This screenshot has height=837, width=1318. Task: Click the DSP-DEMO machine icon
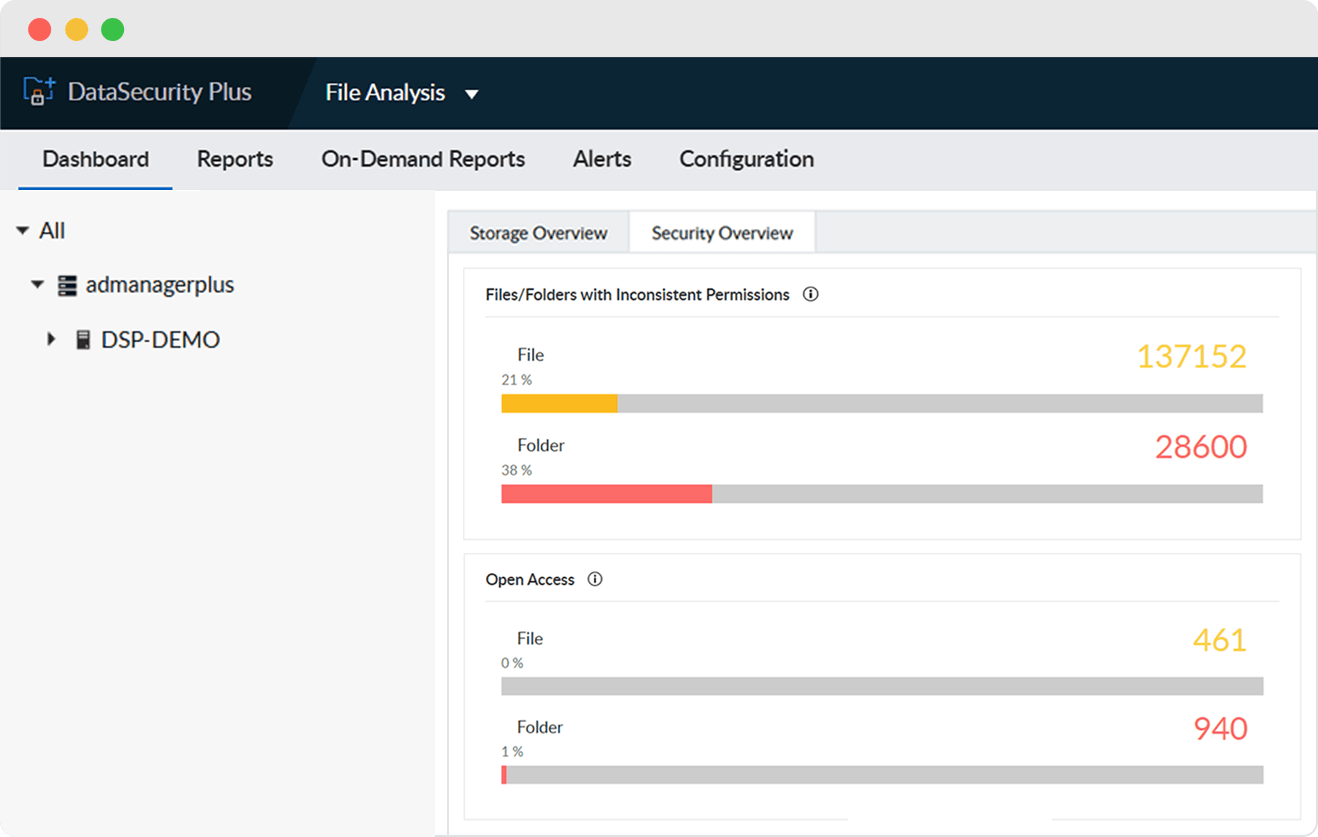pyautogui.click(x=83, y=340)
